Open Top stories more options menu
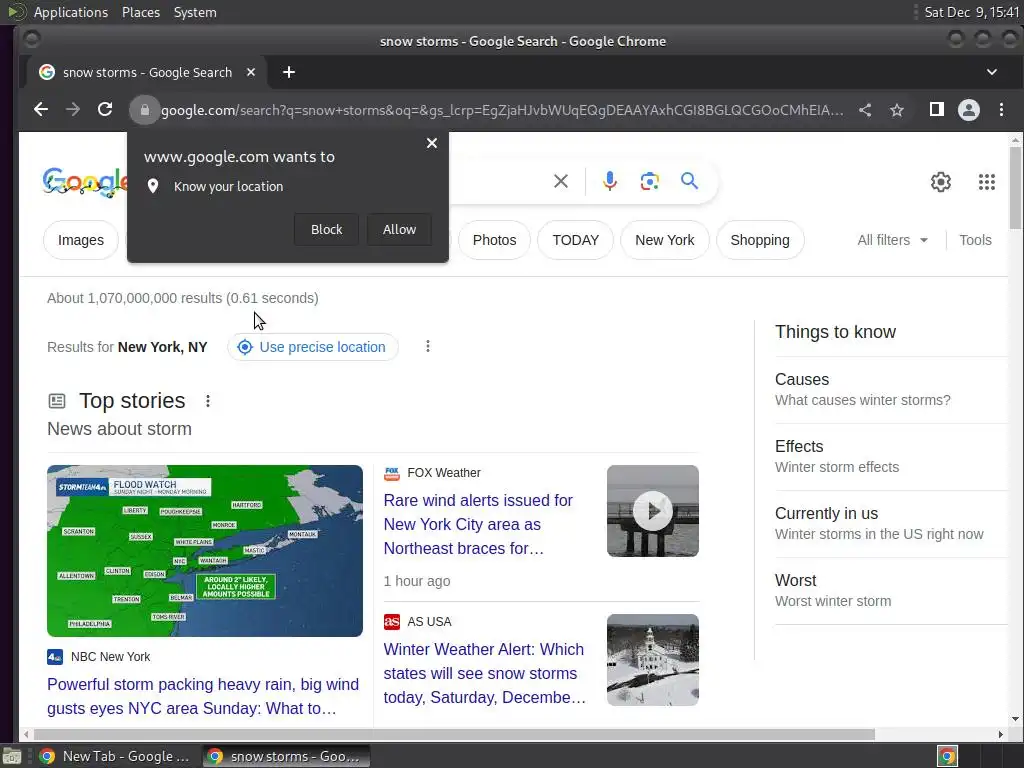The image size is (1024, 768). (x=208, y=401)
